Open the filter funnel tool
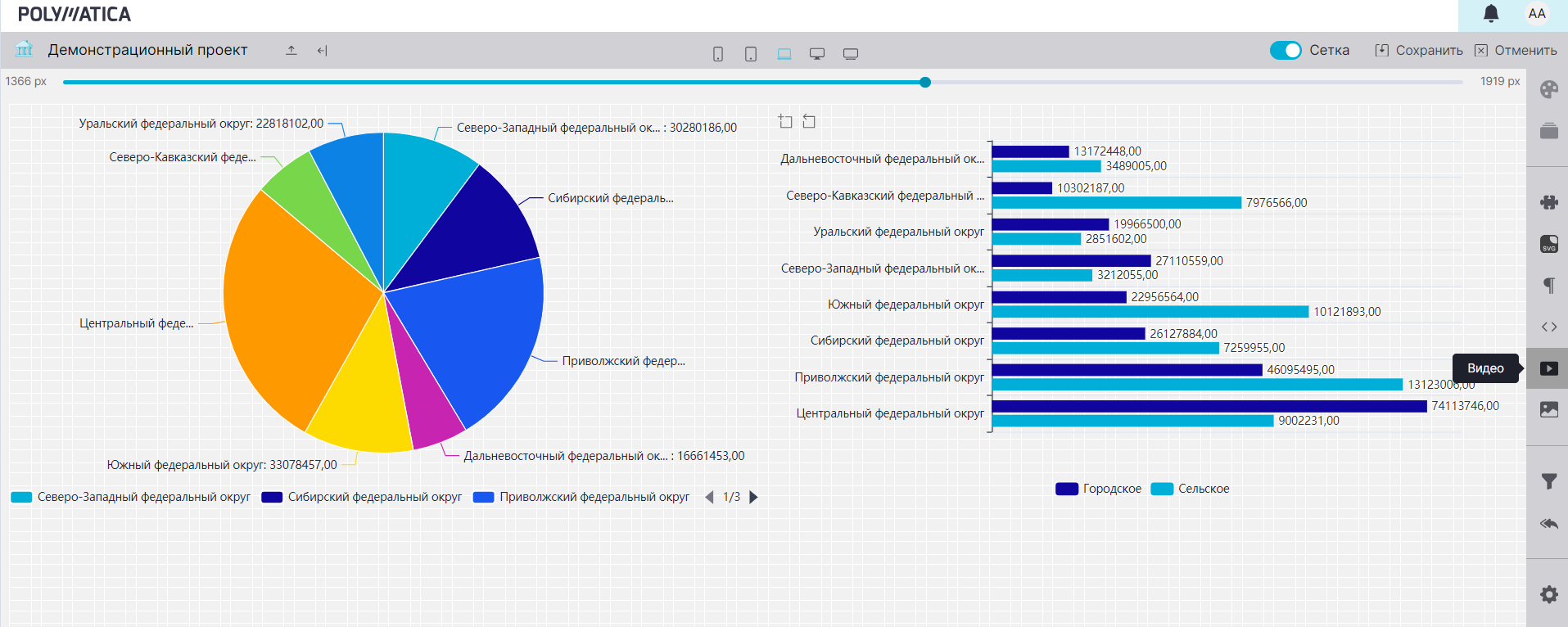 [x=1548, y=481]
